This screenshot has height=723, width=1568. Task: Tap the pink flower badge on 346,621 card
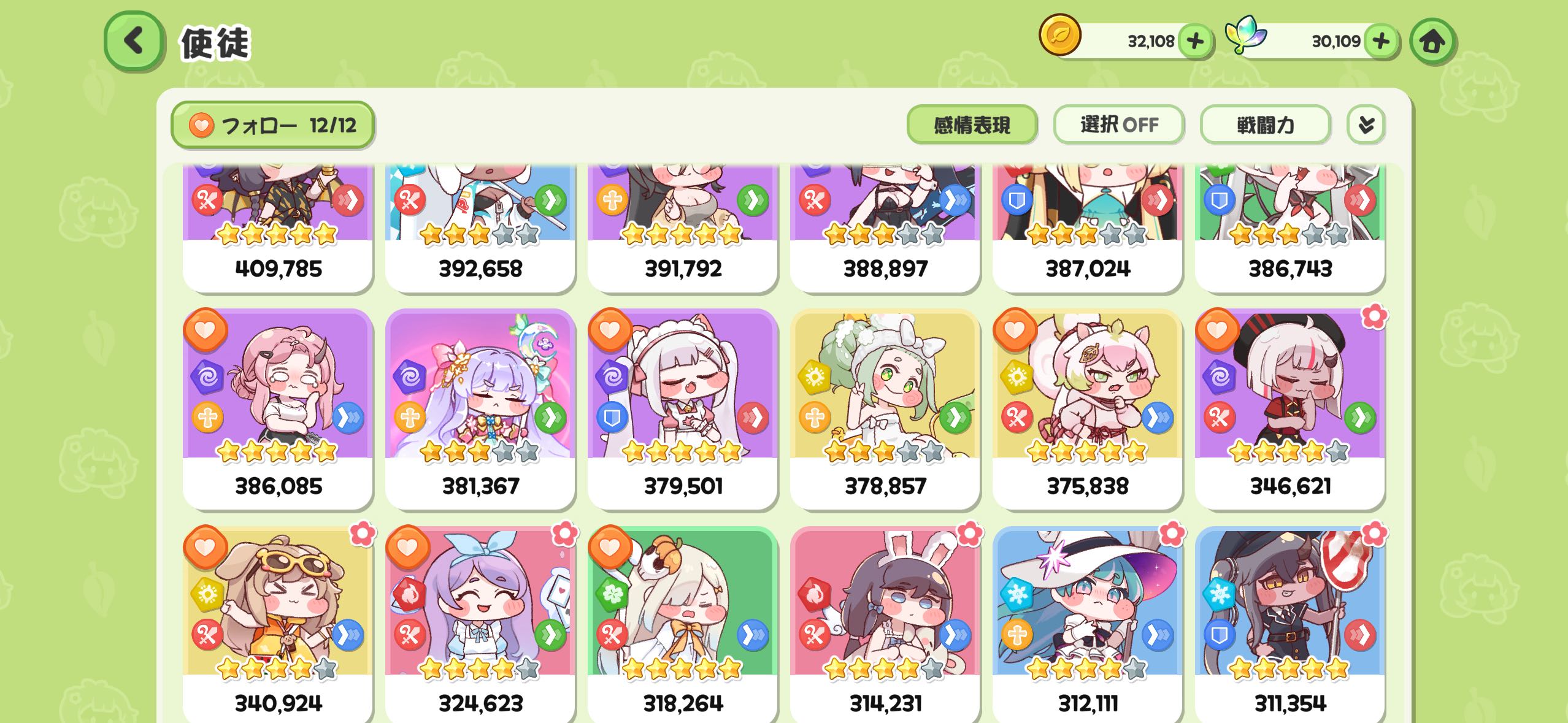pos(1374,316)
